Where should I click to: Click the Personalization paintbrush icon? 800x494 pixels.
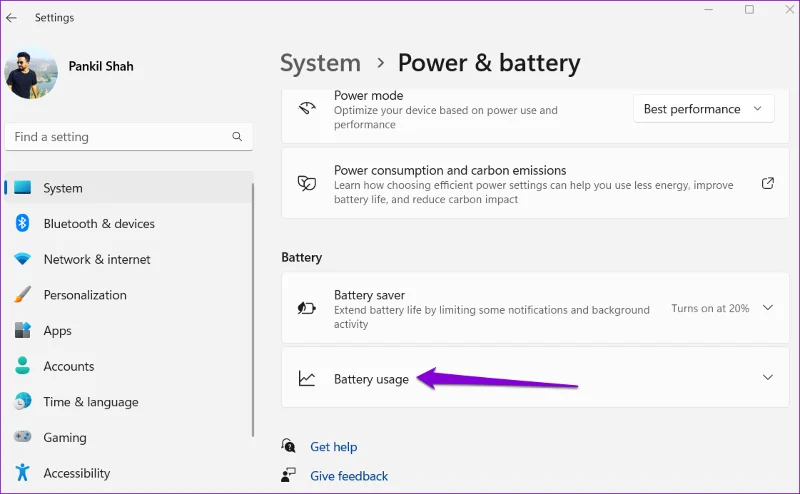(22, 294)
